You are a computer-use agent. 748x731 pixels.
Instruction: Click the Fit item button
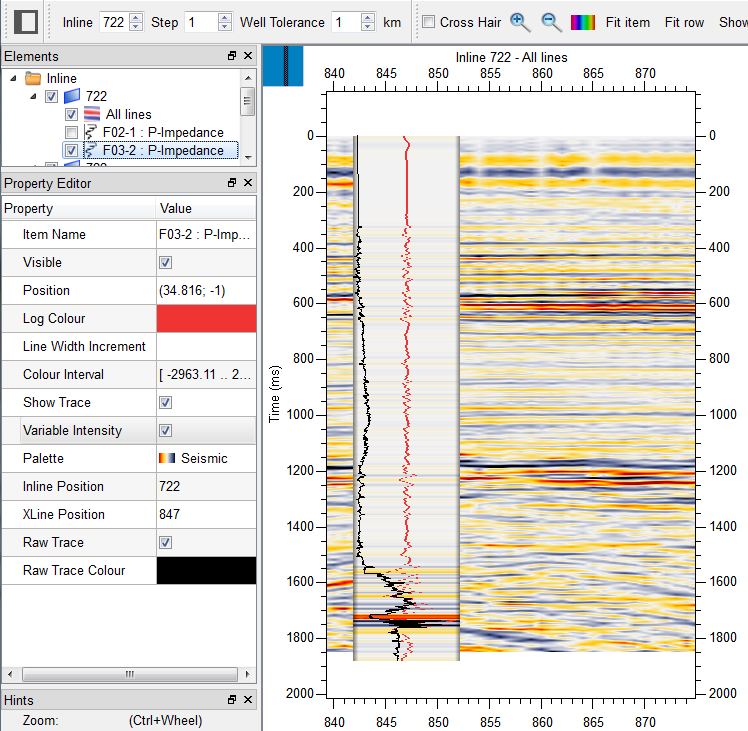[x=628, y=22]
